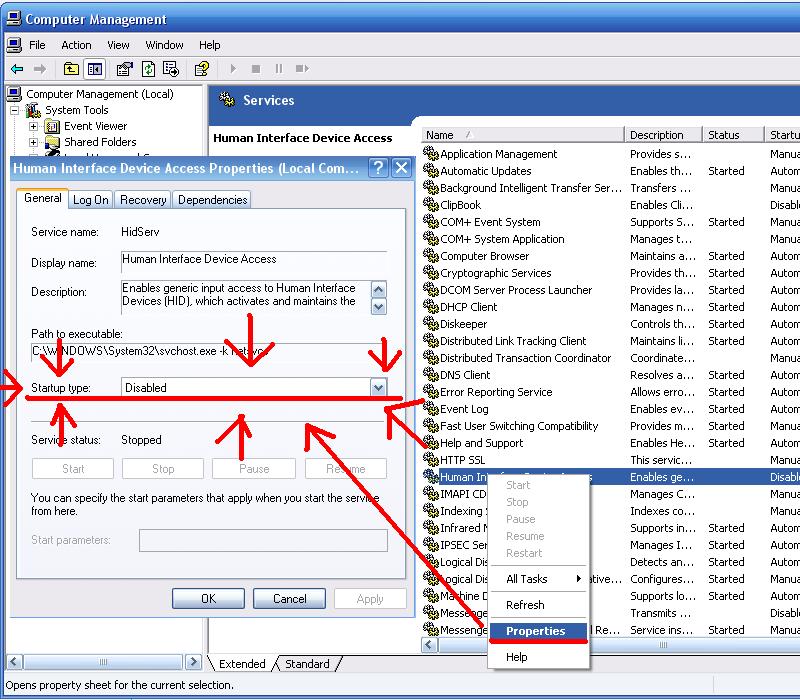
Task: Click the Apply button in dialog
Action: [370, 598]
